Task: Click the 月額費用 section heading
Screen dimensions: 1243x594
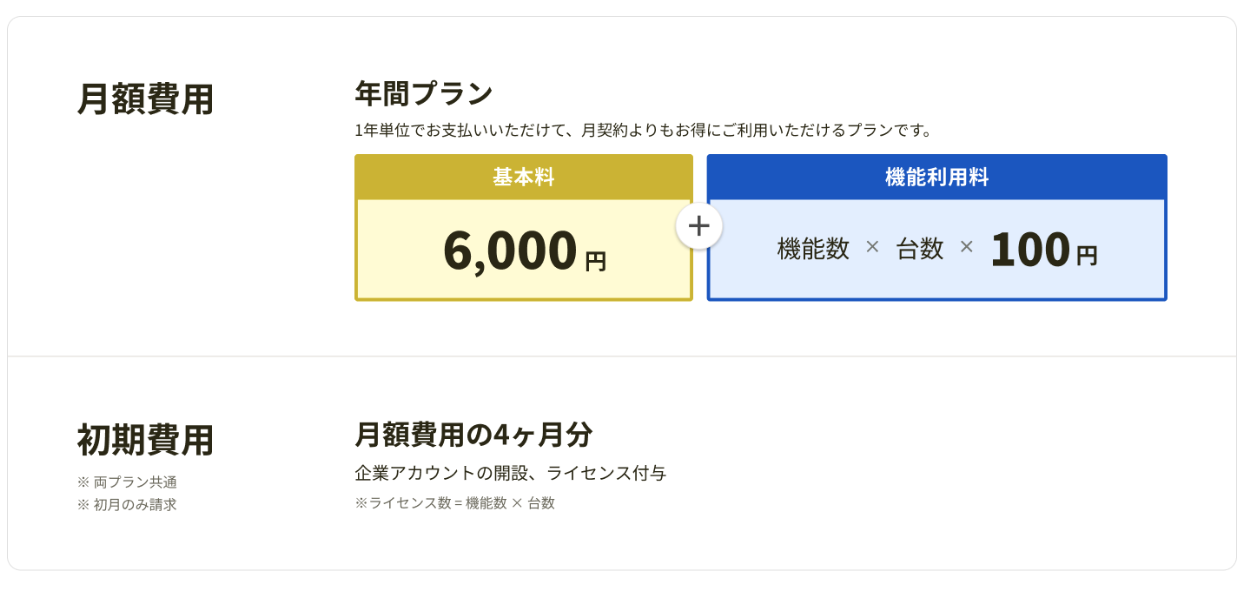Action: [x=145, y=99]
